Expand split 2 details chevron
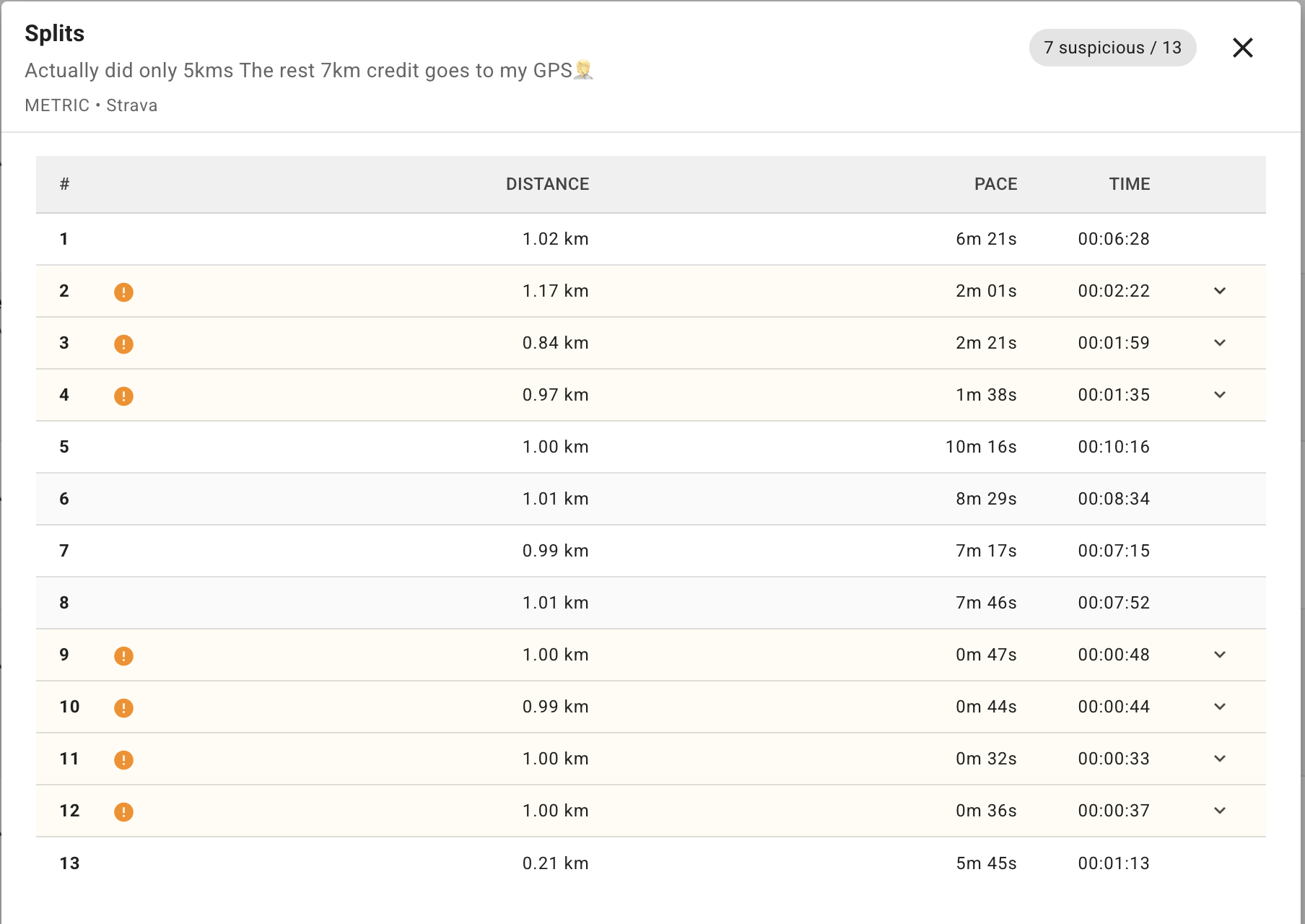The height and width of the screenshot is (924, 1305). pyautogui.click(x=1220, y=291)
